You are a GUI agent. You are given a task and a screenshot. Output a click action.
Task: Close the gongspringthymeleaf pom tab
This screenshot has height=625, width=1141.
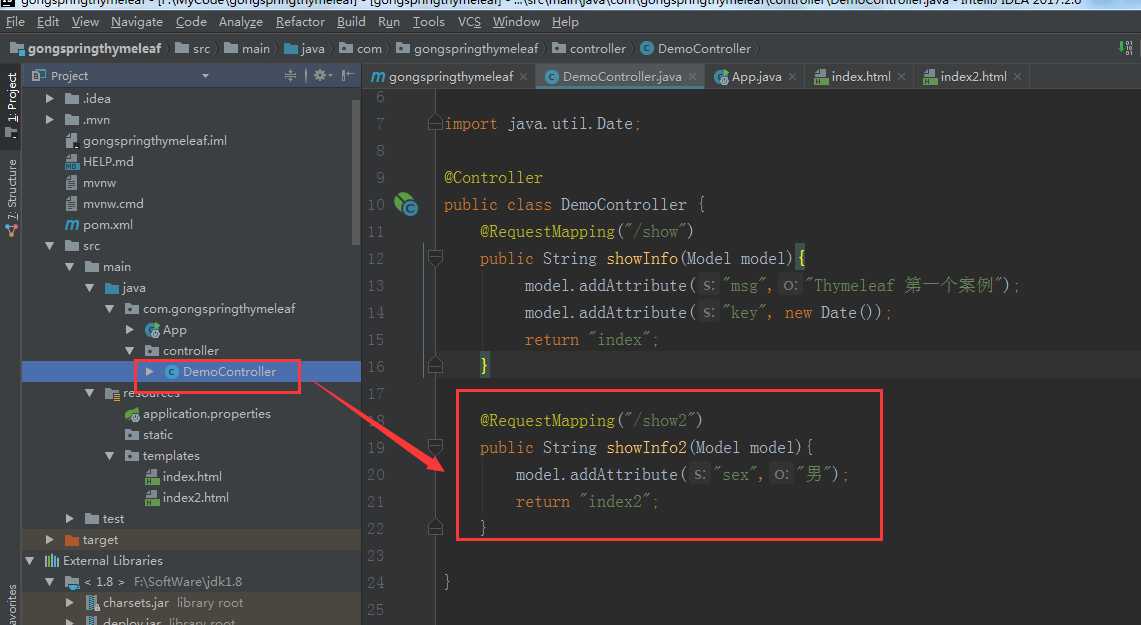(523, 76)
